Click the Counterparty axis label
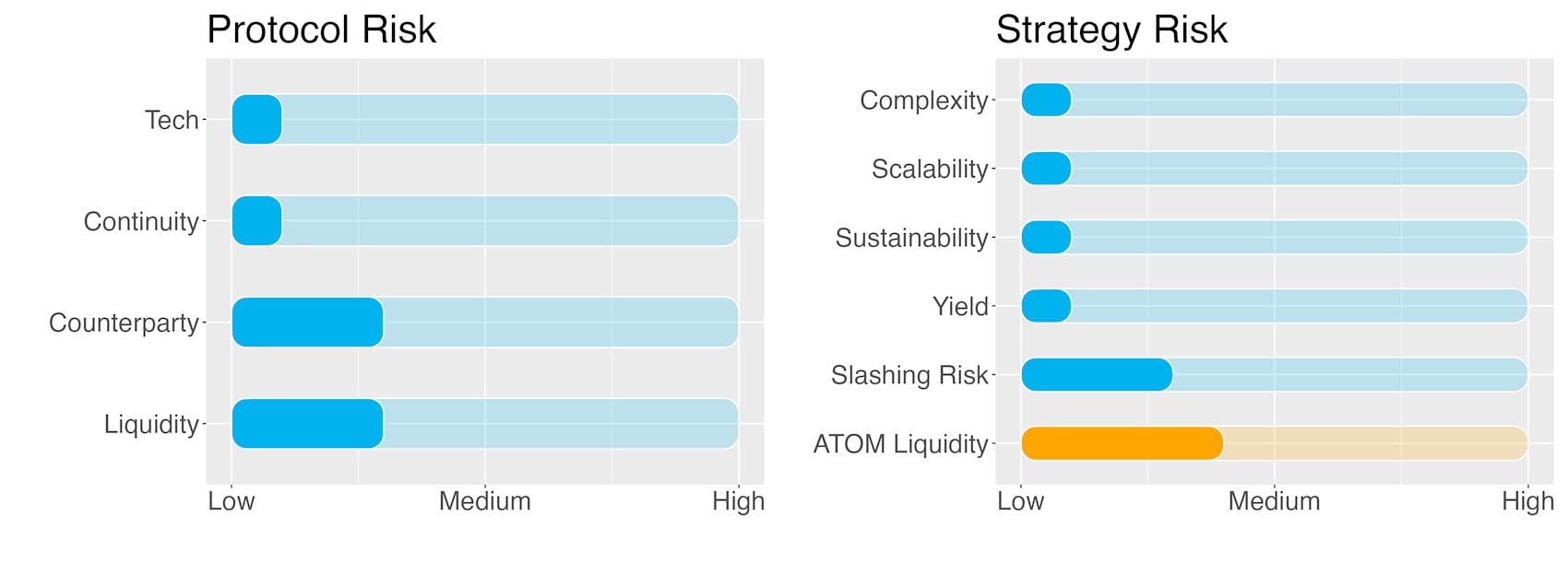 click(x=124, y=323)
